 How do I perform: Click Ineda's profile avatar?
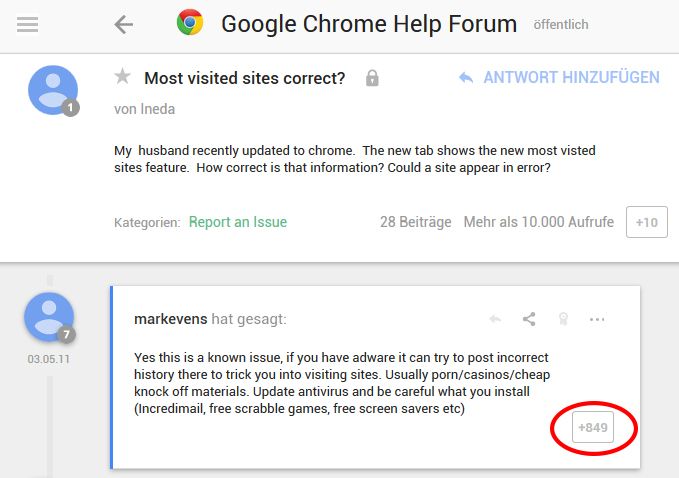click(52, 90)
